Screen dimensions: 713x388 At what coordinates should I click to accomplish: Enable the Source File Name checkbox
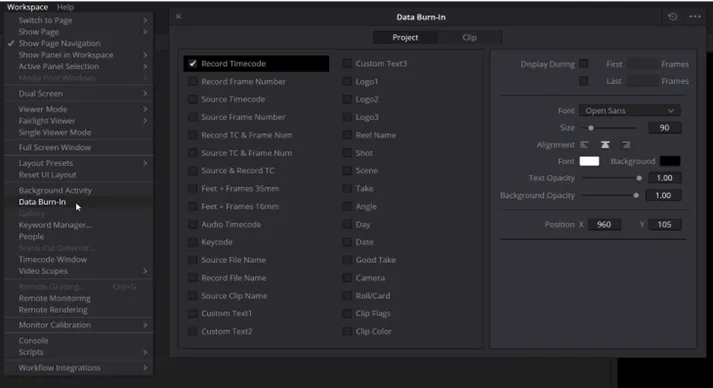click(x=192, y=260)
